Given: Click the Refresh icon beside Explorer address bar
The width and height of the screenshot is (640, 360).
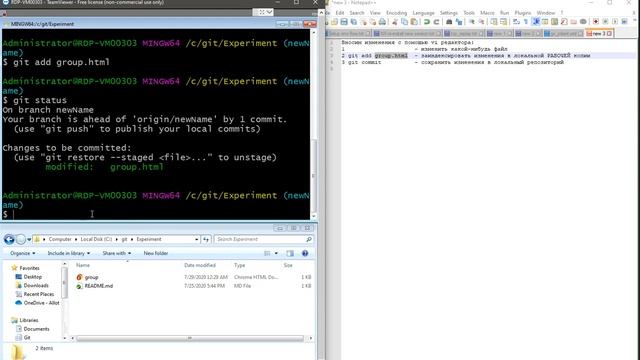Looking at the screenshot, I should tap(206, 239).
